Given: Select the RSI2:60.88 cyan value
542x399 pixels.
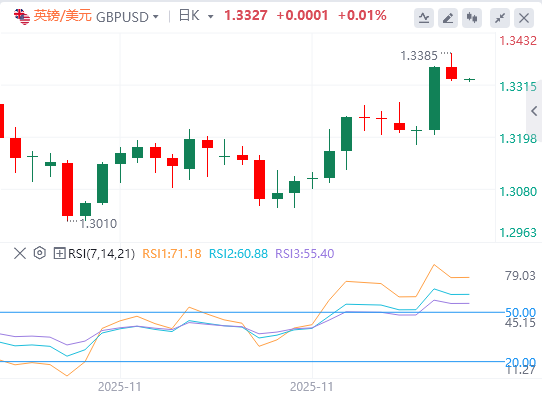Looking at the screenshot, I should (239, 254).
